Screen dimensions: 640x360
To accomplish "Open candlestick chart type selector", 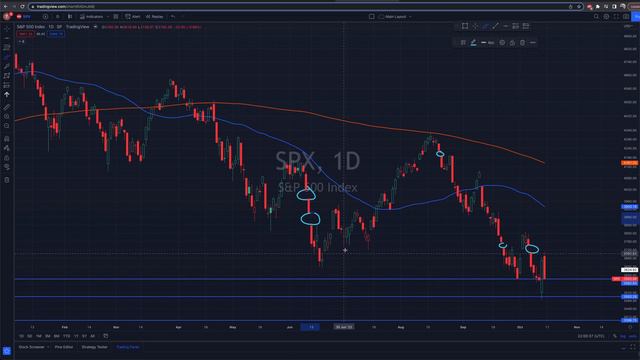I will [x=70, y=16].
